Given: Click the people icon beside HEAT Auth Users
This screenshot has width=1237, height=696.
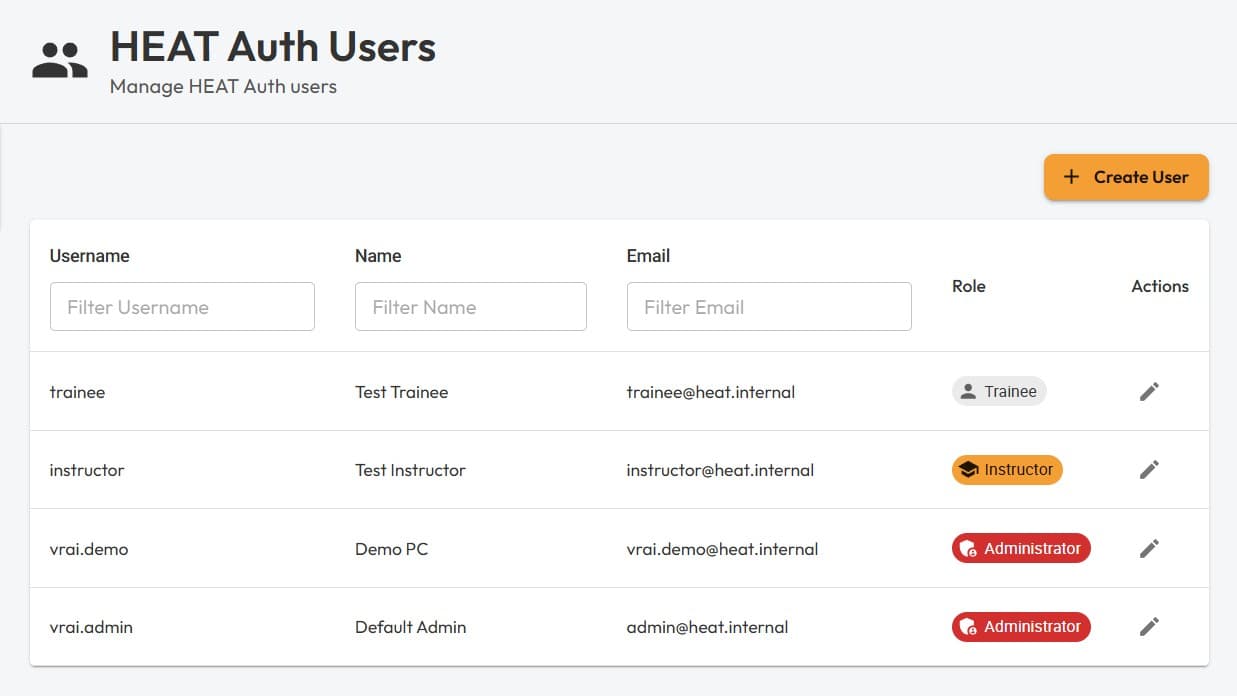Looking at the screenshot, I should [x=58, y=58].
